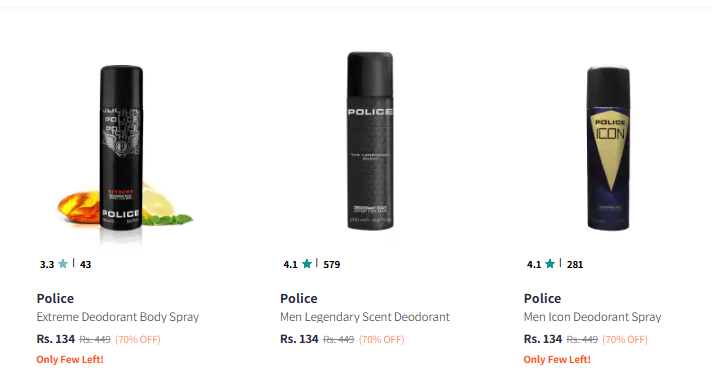Open Men Icon Deodorant Spray title

[x=592, y=317]
